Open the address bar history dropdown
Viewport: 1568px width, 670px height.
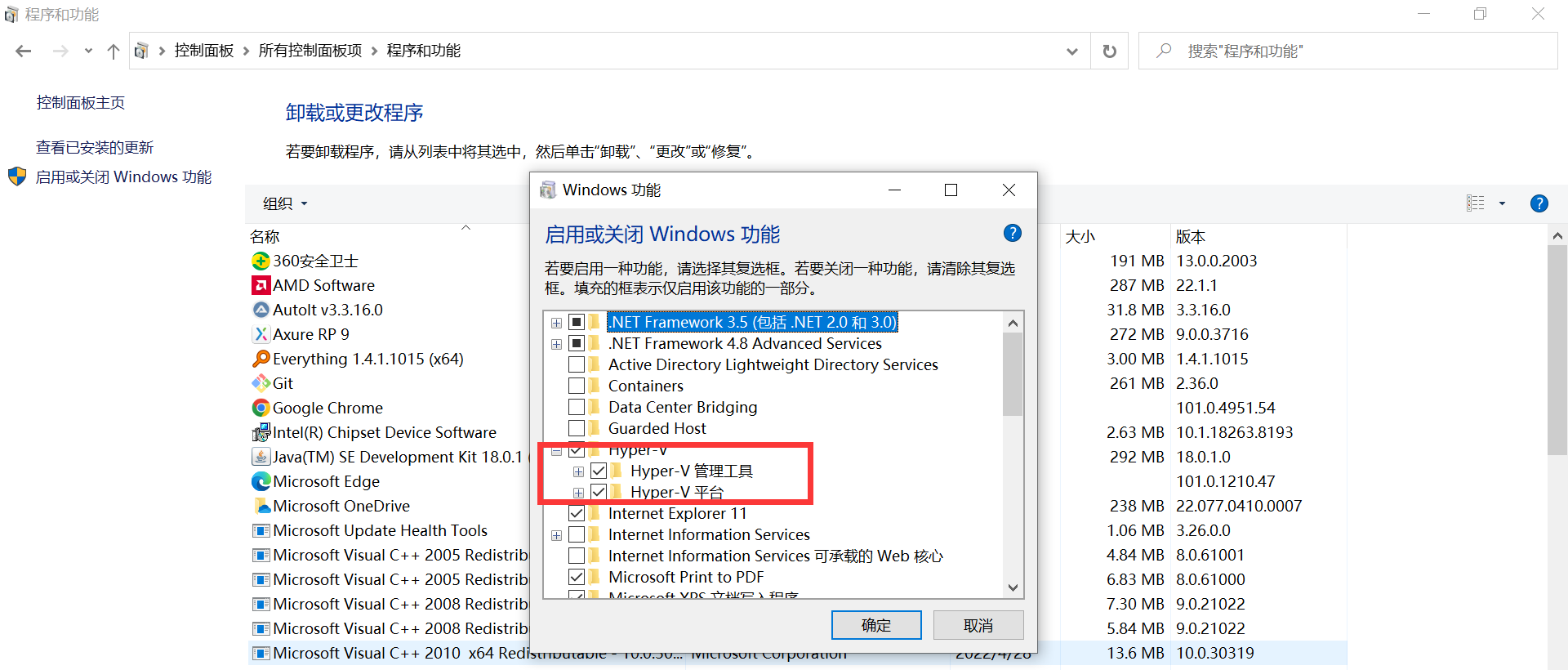[1071, 51]
